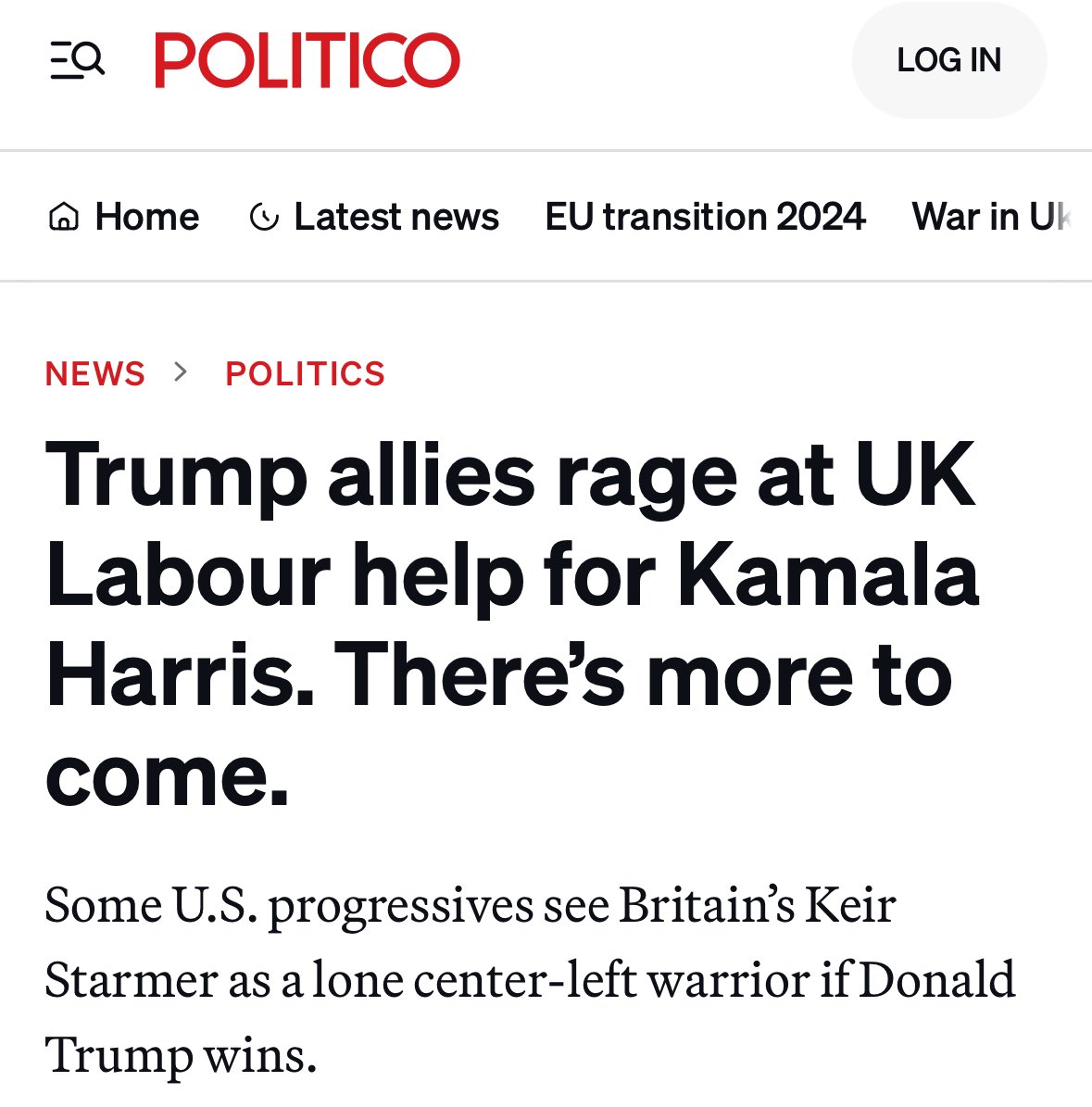Open the partially visible War in Ukraine item
Image resolution: width=1092 pixels, height=1107 pixels.
pos(991,217)
